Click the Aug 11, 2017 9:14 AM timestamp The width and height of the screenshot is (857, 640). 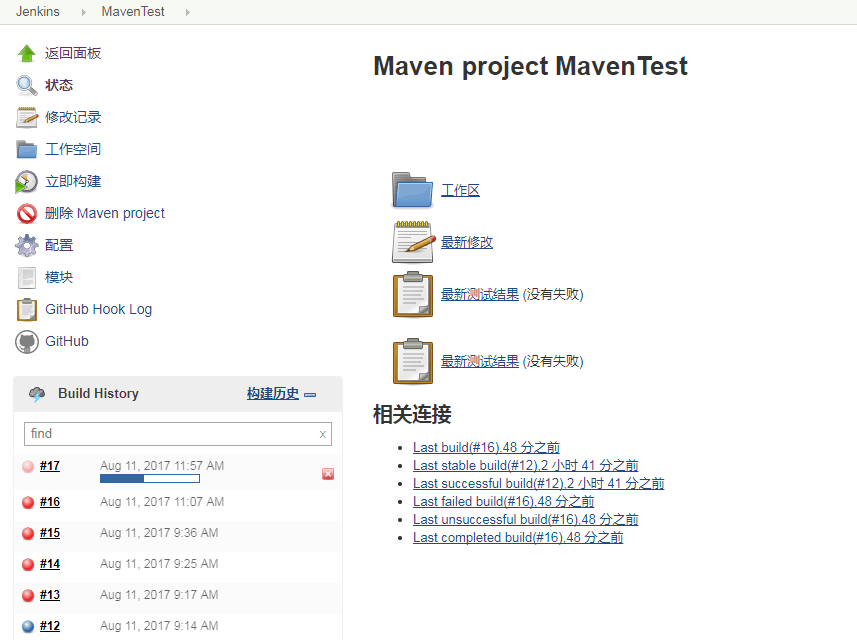(159, 626)
